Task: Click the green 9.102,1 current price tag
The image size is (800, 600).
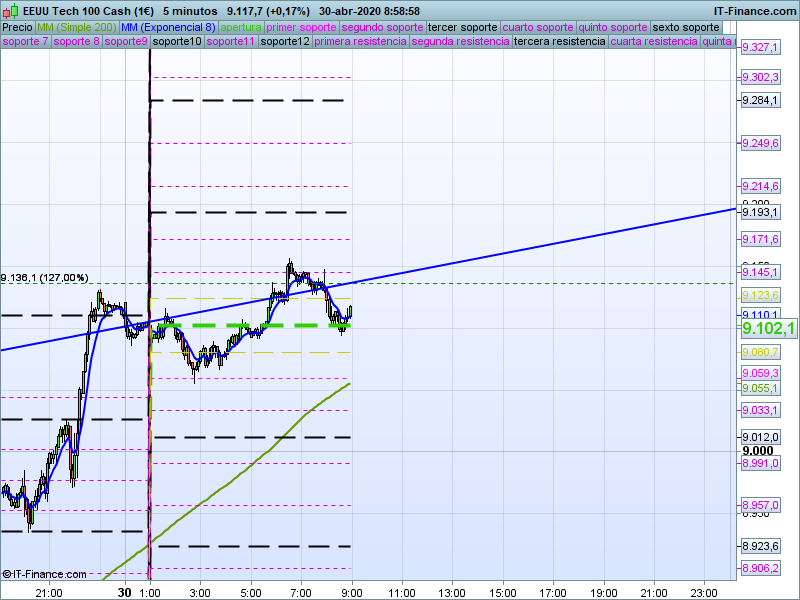Action: tap(769, 329)
